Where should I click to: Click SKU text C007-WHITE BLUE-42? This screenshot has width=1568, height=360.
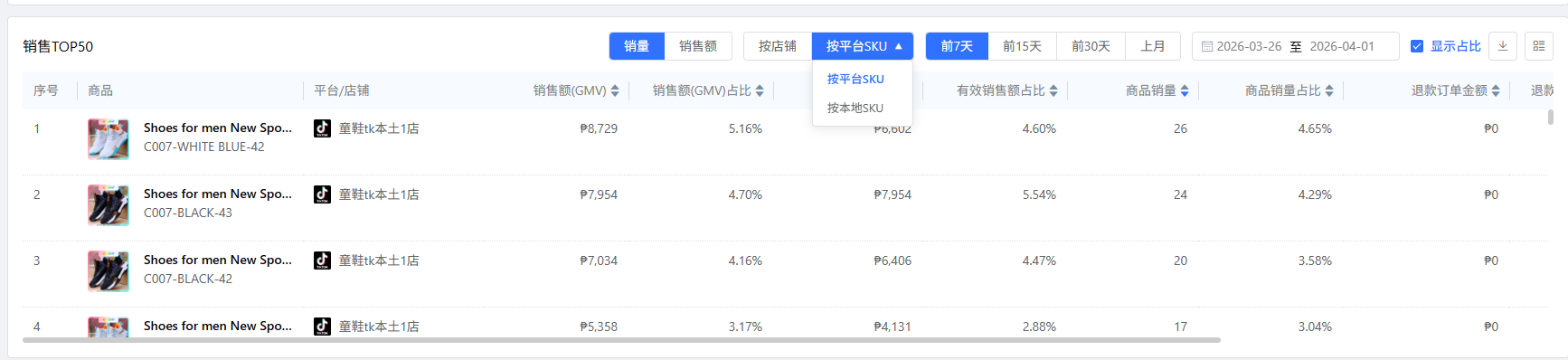click(204, 147)
